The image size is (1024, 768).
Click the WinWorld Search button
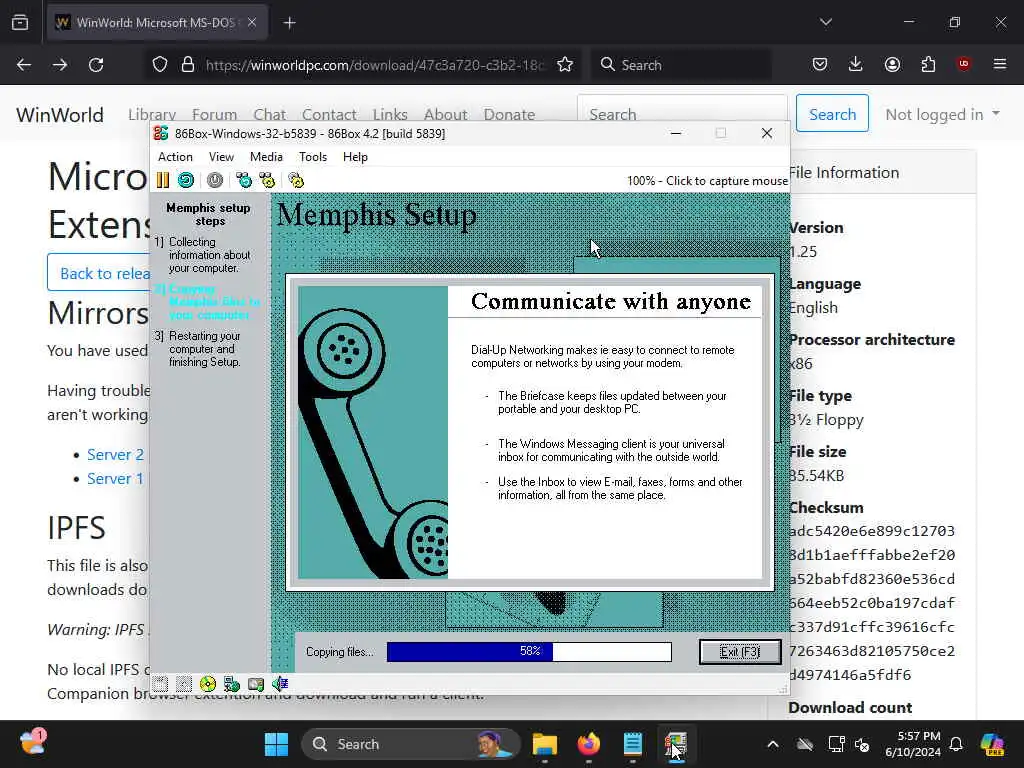click(x=832, y=114)
